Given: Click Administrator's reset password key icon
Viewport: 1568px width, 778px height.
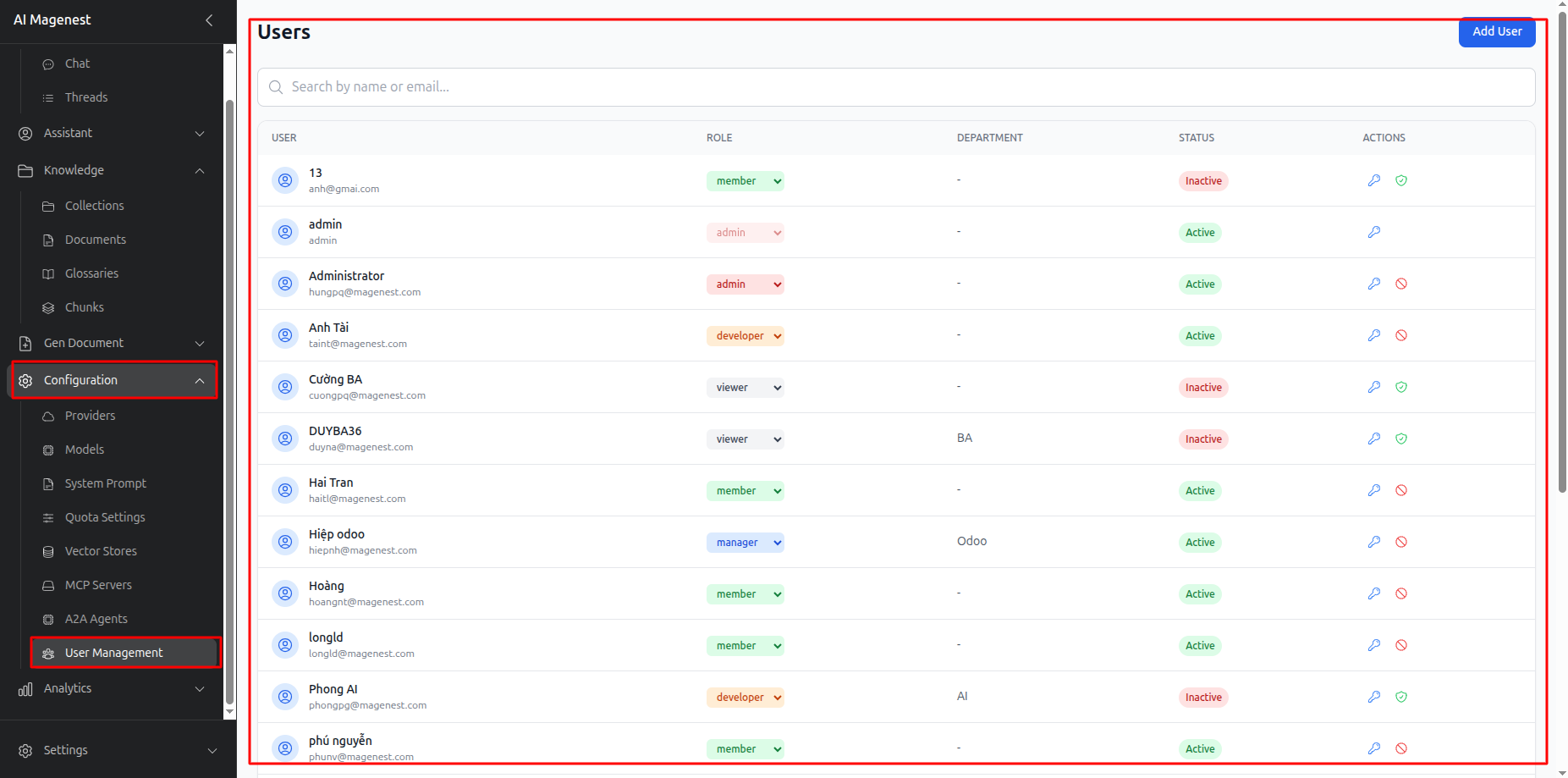Looking at the screenshot, I should [x=1374, y=284].
